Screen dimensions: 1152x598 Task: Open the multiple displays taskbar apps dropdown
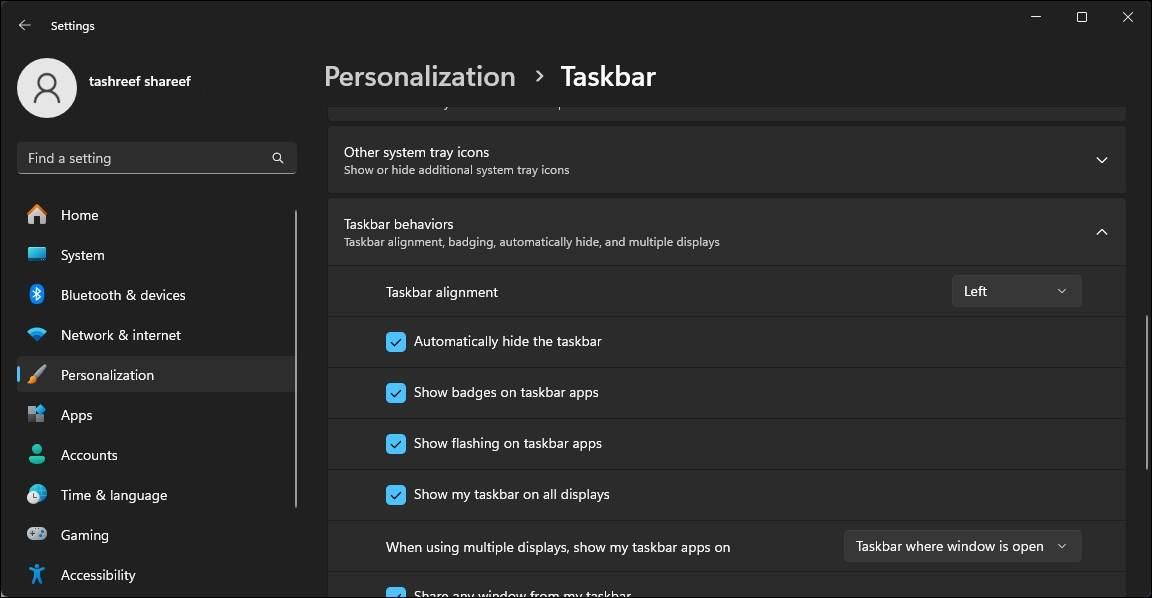(961, 545)
